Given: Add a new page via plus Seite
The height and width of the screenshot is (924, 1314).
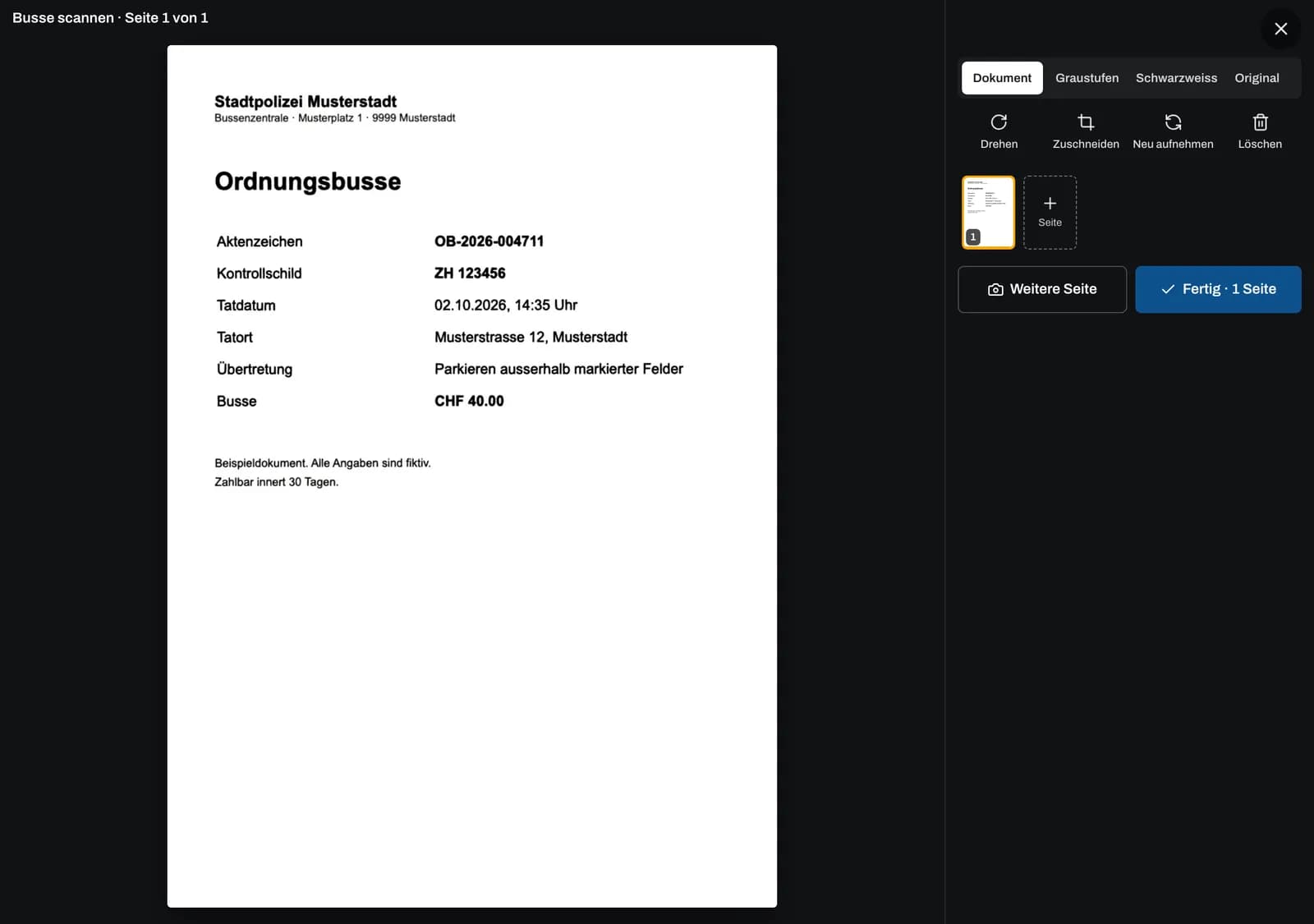Looking at the screenshot, I should (1050, 212).
